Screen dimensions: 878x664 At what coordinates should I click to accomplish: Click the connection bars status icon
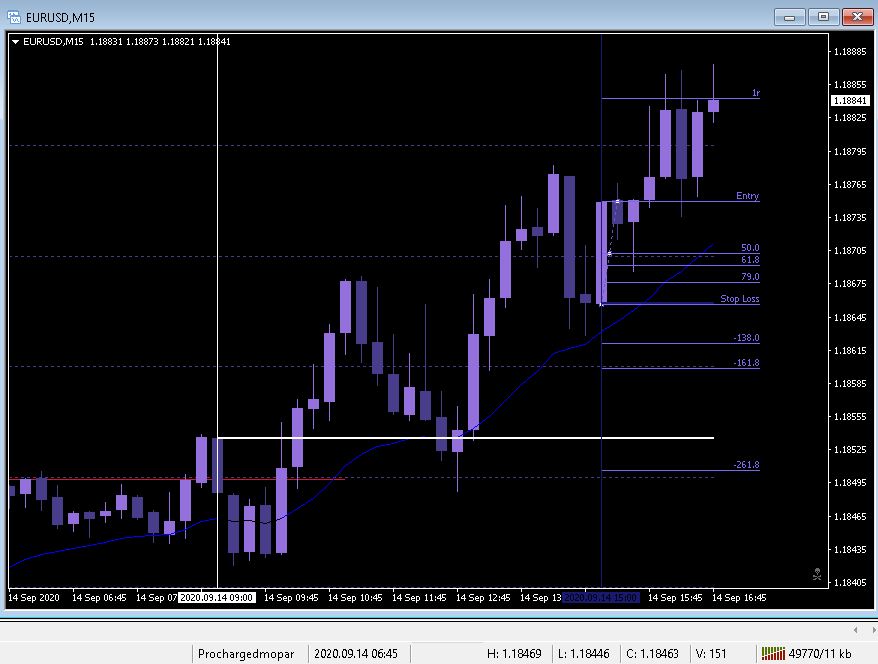(773, 653)
